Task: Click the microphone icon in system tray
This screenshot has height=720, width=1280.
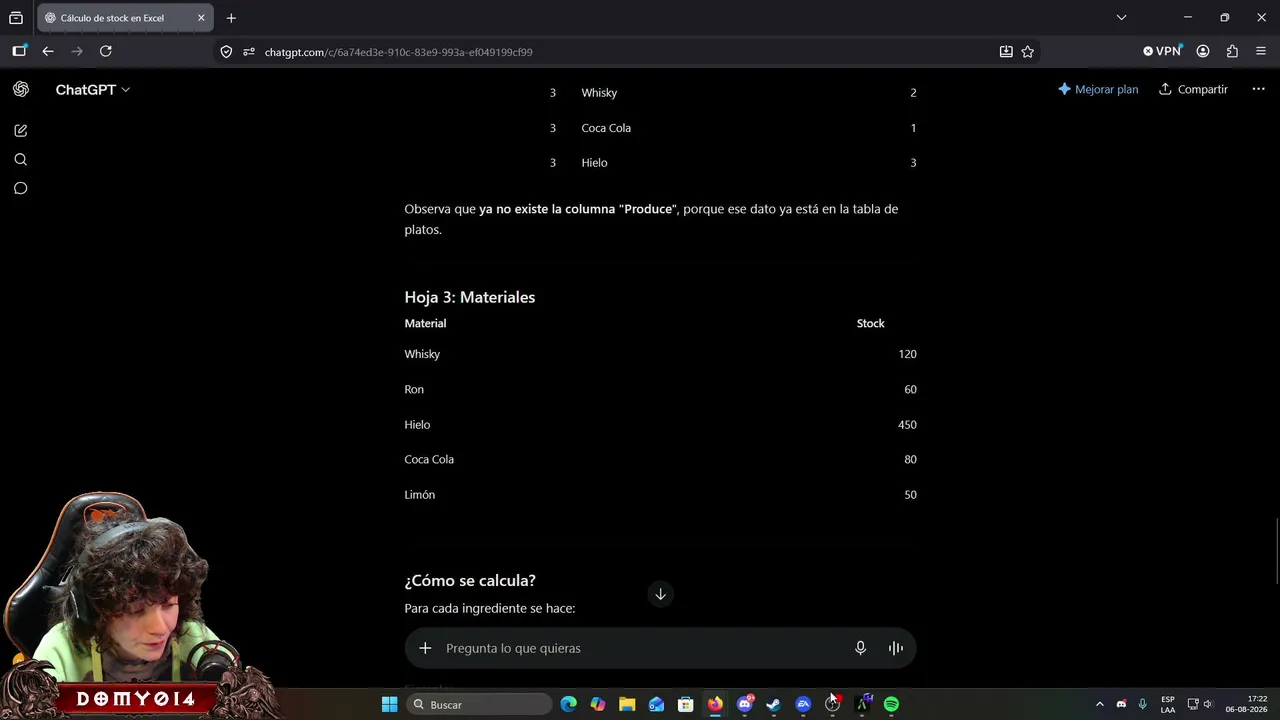Action: click(x=1142, y=705)
